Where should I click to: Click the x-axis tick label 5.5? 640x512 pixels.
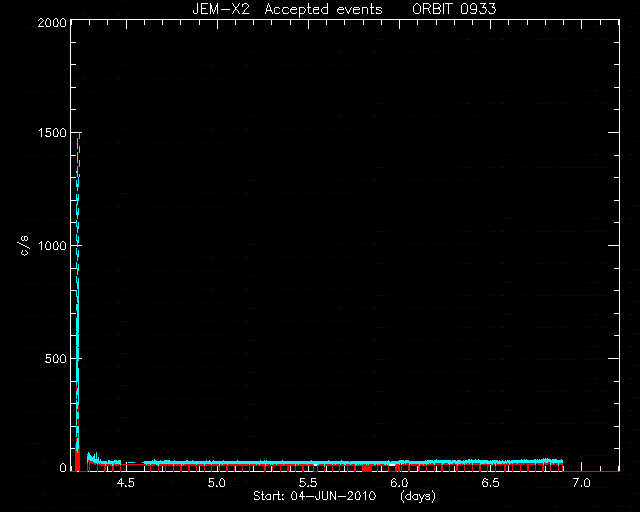[x=308, y=483]
